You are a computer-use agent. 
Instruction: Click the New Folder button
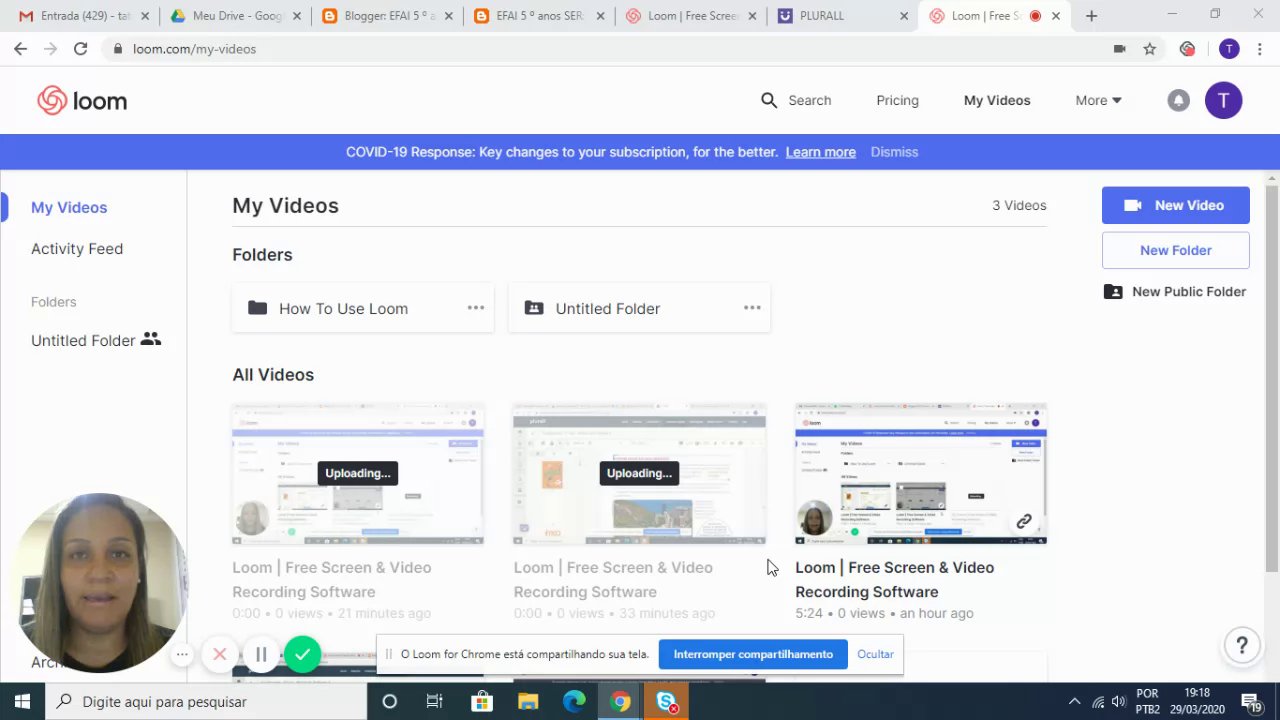1176,250
